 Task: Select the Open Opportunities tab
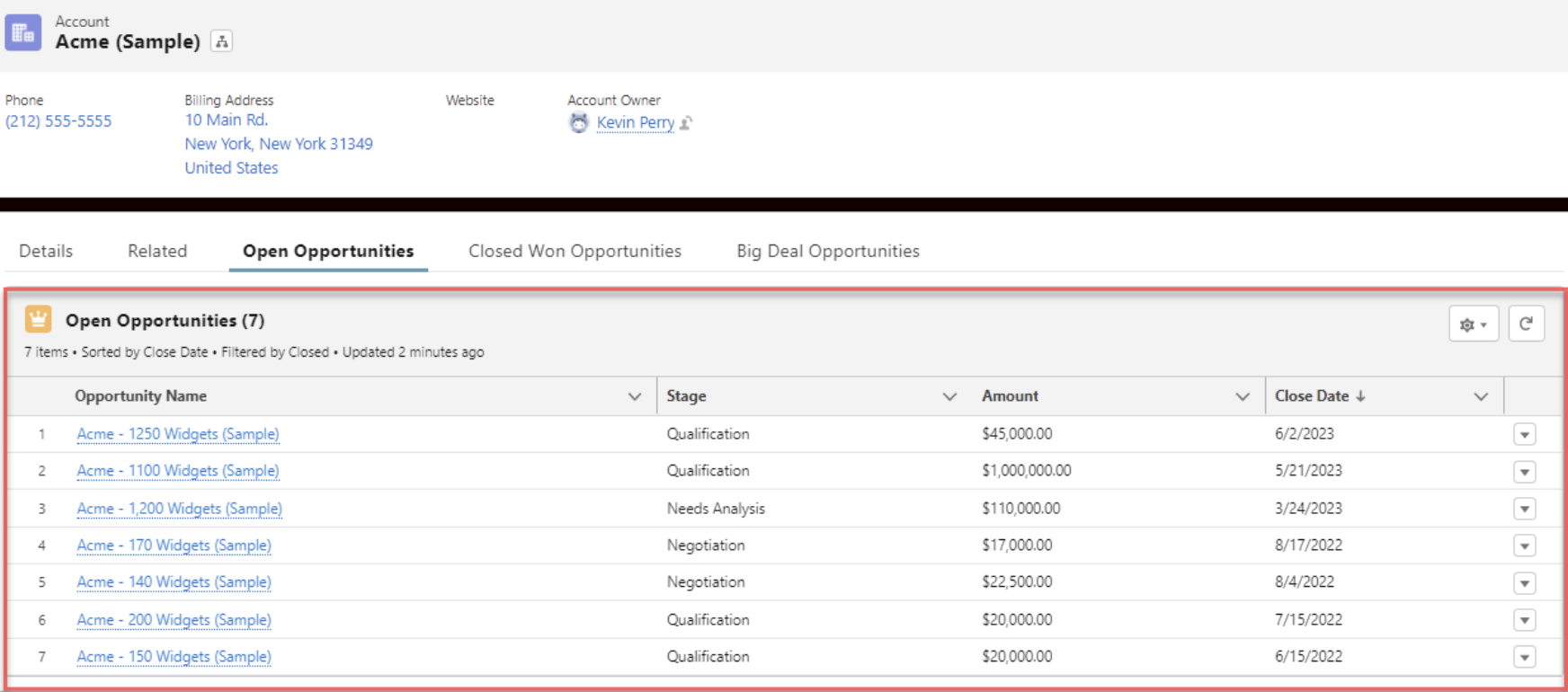click(x=328, y=251)
